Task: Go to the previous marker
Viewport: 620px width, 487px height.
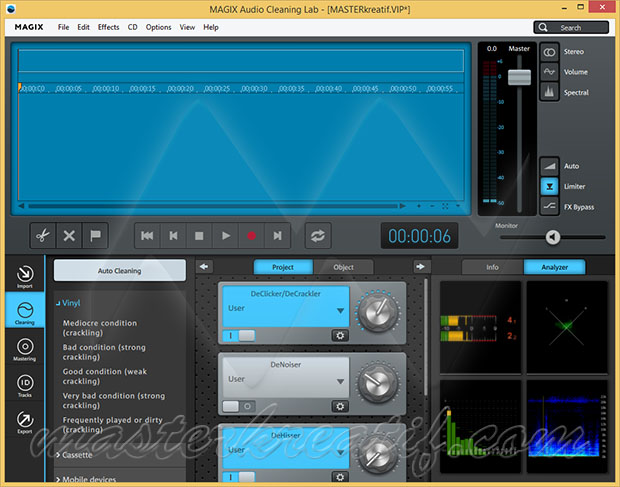Action: pos(173,236)
